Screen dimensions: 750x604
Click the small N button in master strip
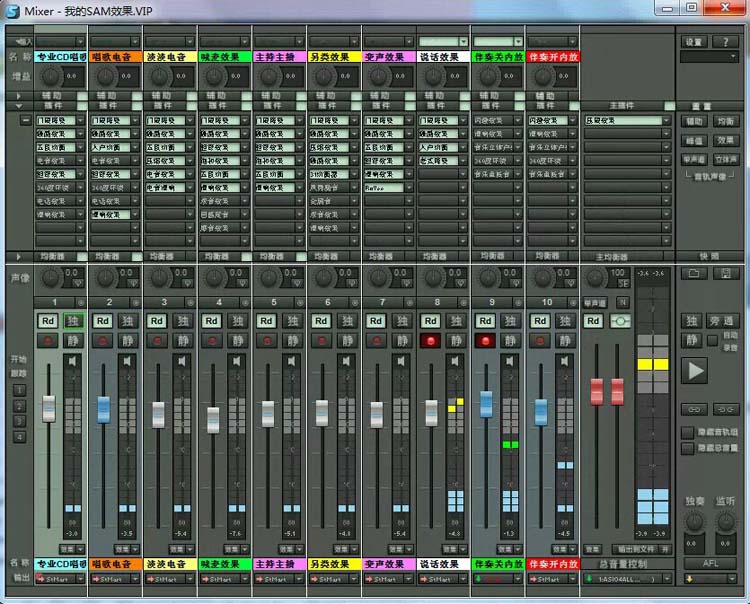point(623,302)
